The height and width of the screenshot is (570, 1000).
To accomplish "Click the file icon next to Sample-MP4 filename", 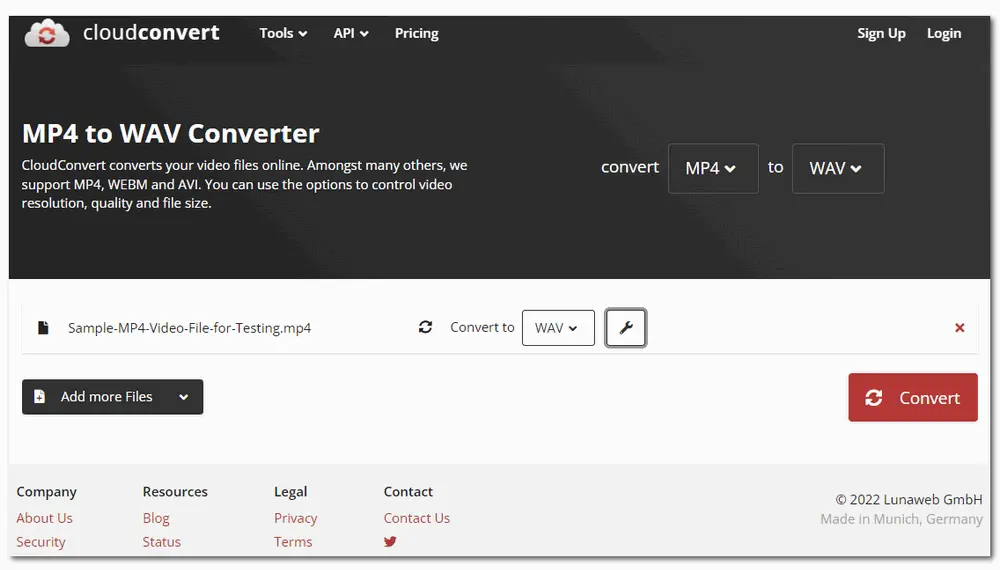I will click(43, 328).
